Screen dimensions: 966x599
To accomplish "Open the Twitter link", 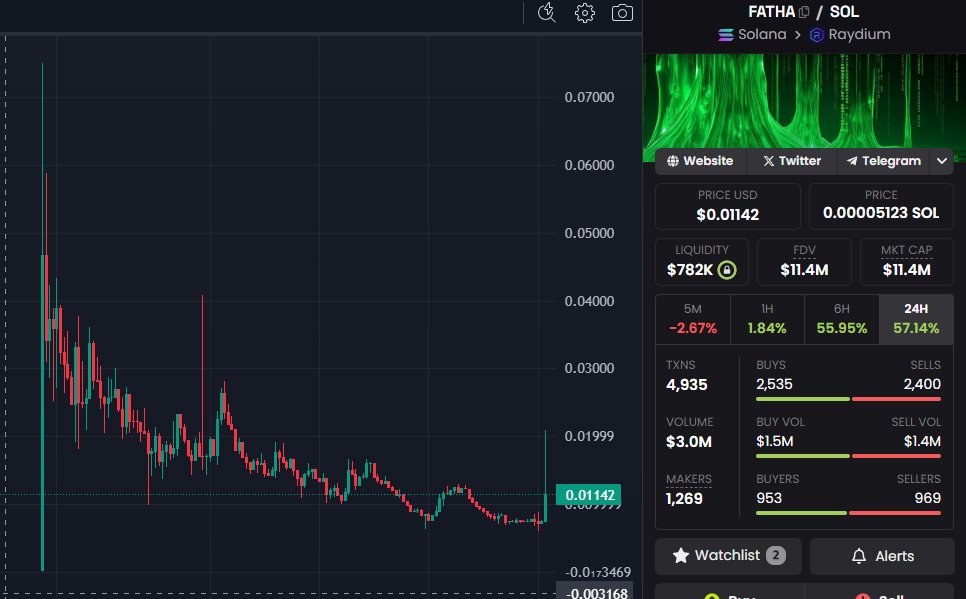I will coord(792,161).
